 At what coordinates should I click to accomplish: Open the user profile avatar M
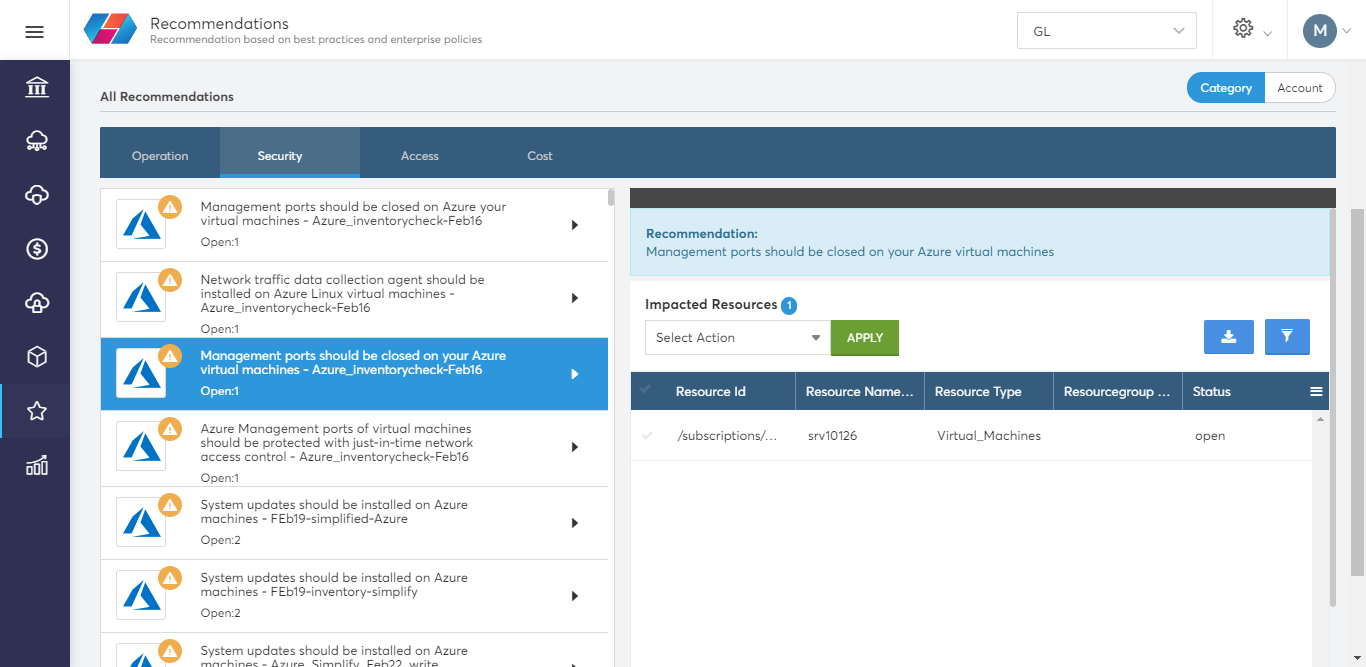tap(1320, 31)
